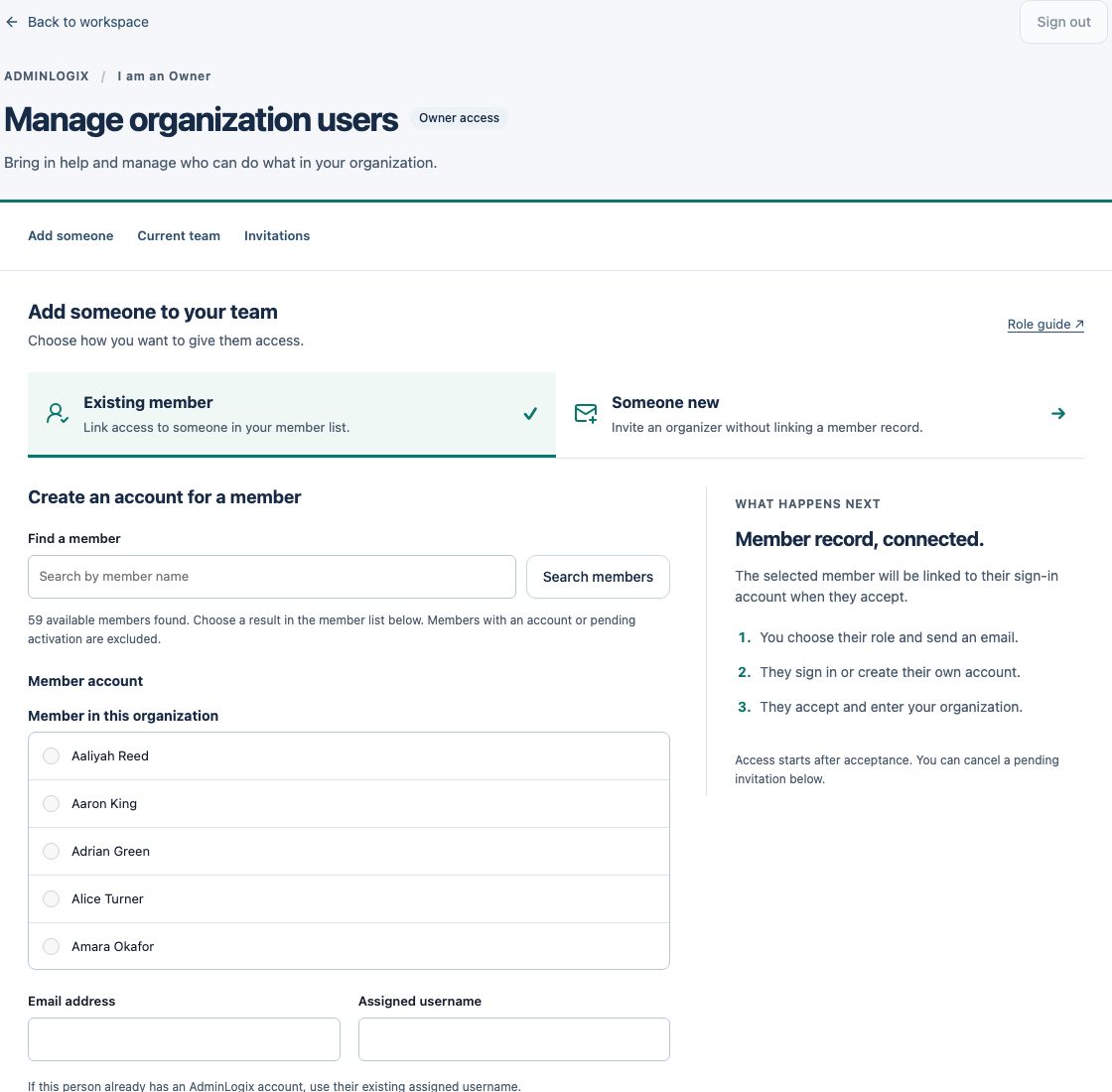Click the WHAT HAPPENS NEXT label
1112x1092 pixels.
pos(807,504)
